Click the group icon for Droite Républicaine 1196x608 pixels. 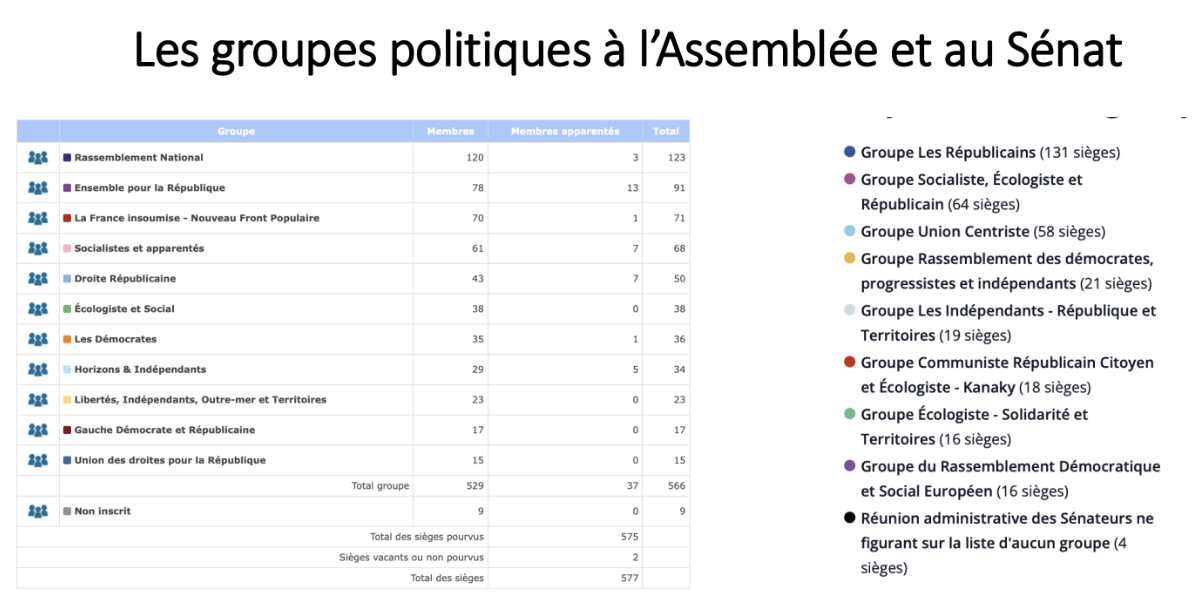(38, 279)
